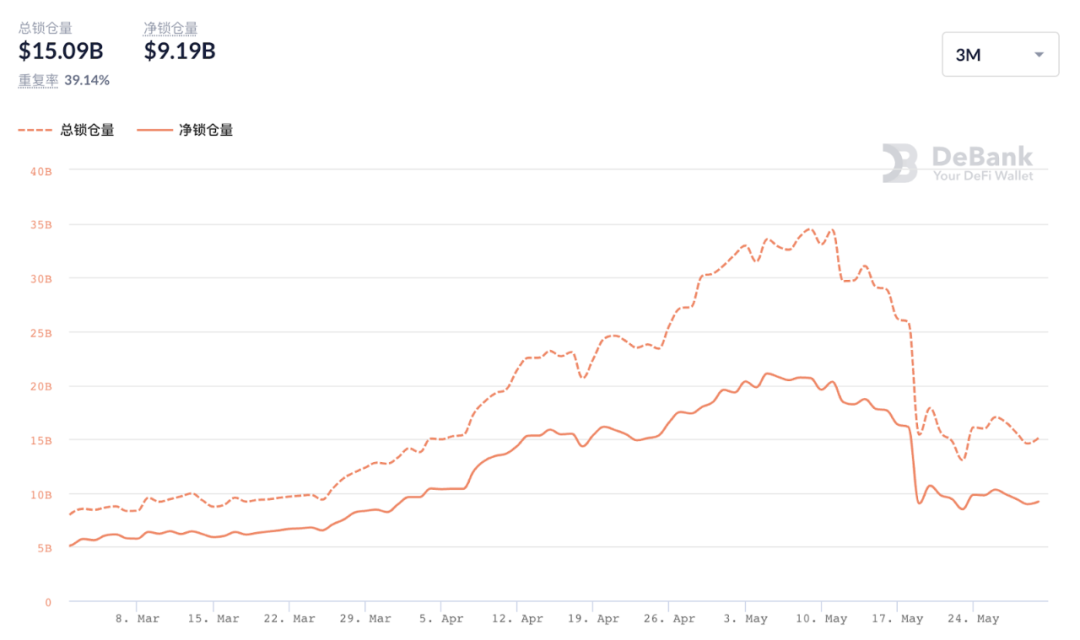This screenshot has height=640, width=1080.
Task: Click the 40B y-axis label
Action: click(x=41, y=171)
